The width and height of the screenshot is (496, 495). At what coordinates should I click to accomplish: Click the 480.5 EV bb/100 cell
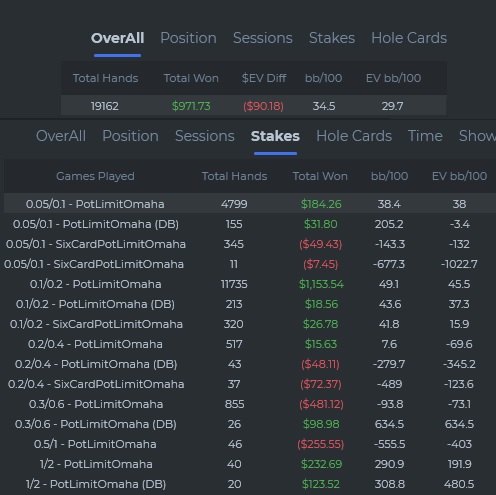click(459, 484)
